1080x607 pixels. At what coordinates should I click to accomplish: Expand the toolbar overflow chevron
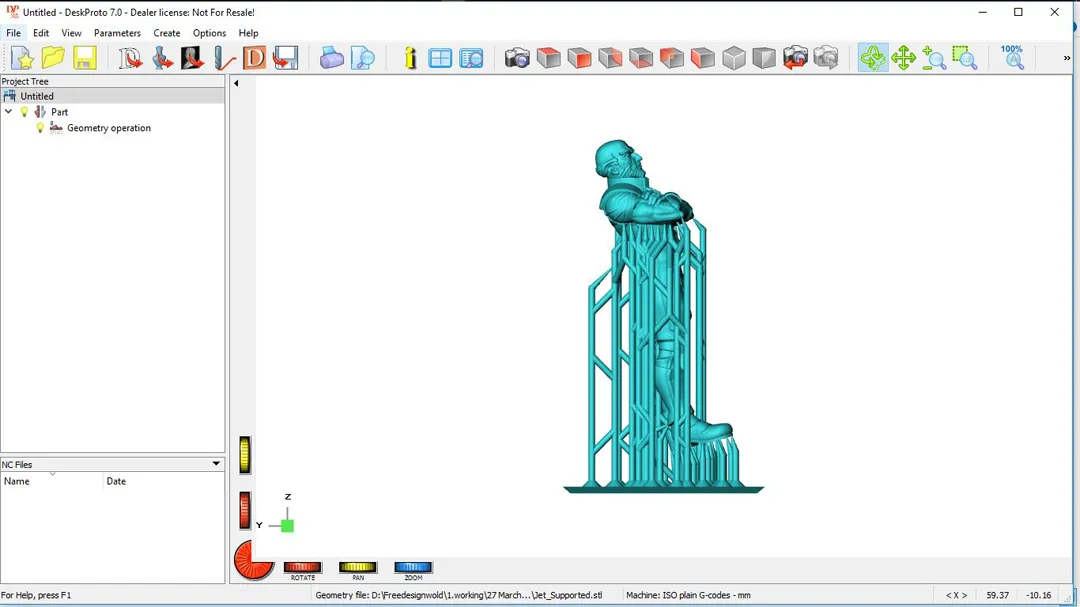1066,59
